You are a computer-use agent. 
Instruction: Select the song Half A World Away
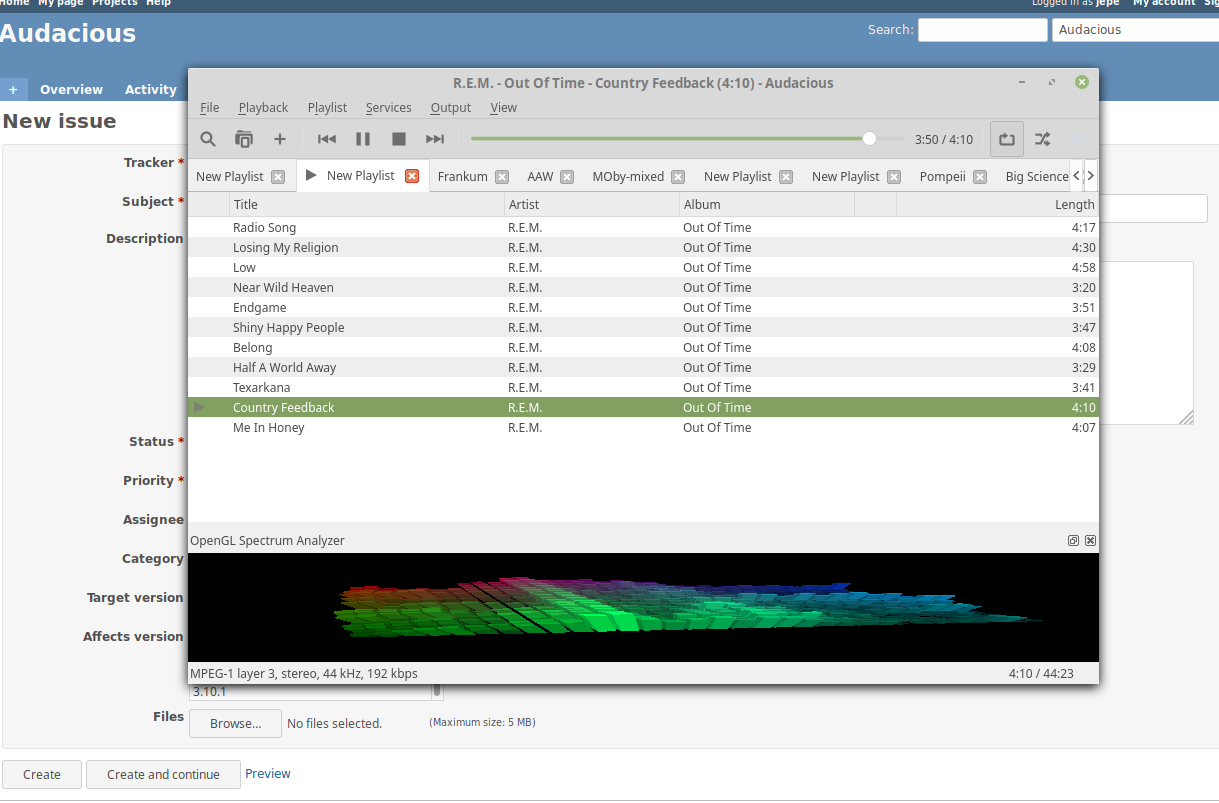[643, 367]
